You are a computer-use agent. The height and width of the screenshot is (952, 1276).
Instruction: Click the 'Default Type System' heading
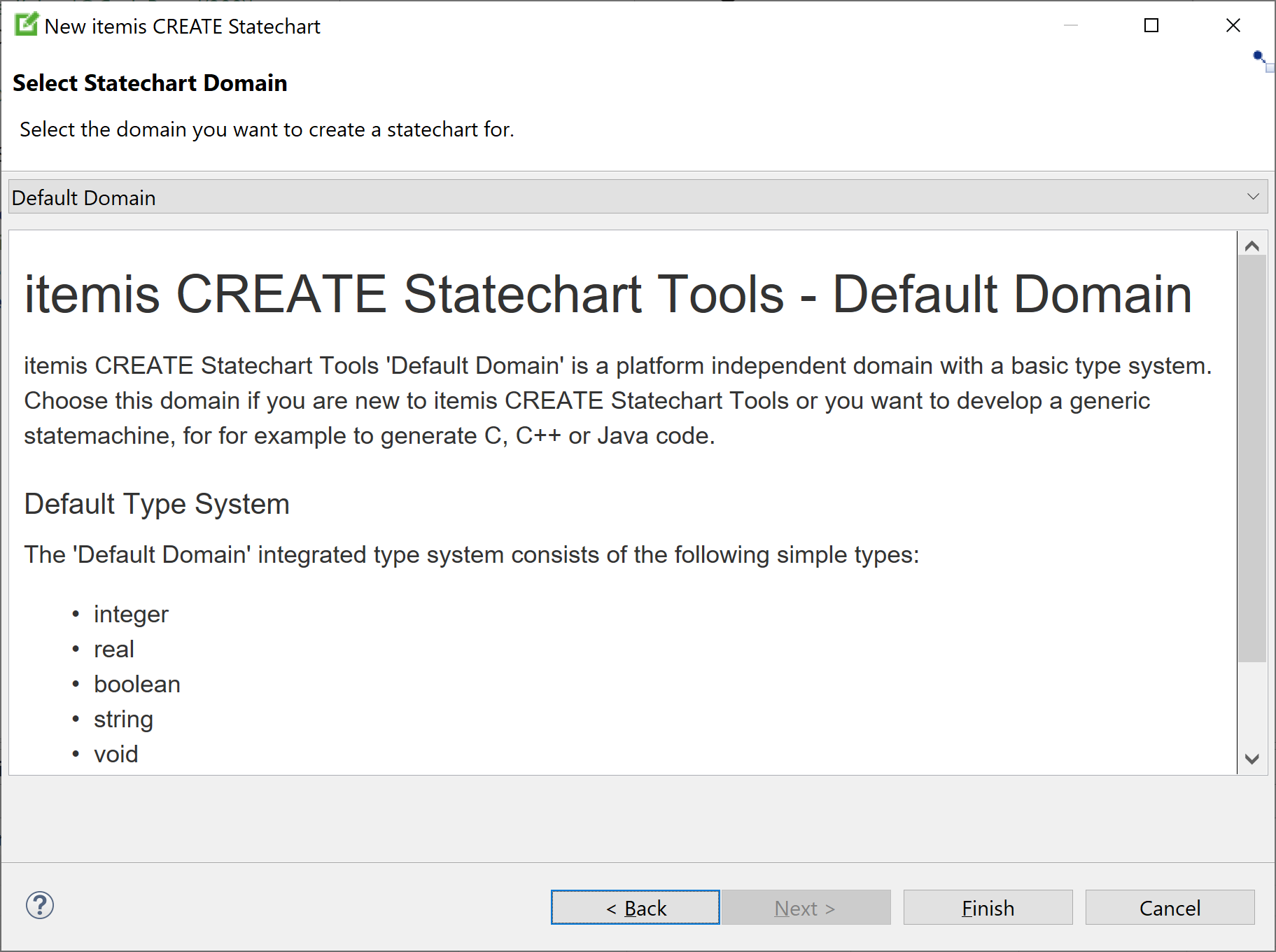157,504
